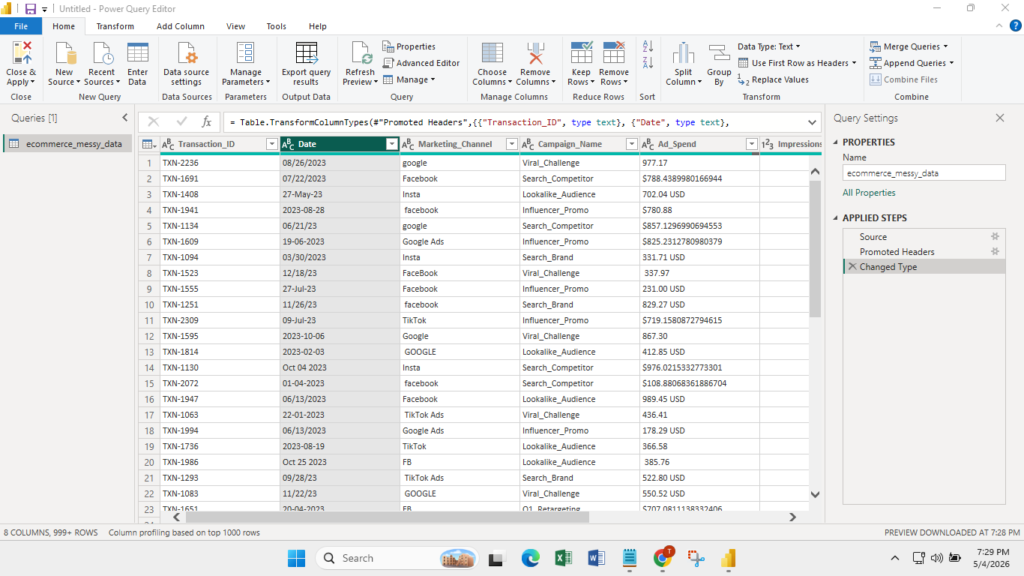
Task: Click the Choose Columns icon
Action: point(492,54)
